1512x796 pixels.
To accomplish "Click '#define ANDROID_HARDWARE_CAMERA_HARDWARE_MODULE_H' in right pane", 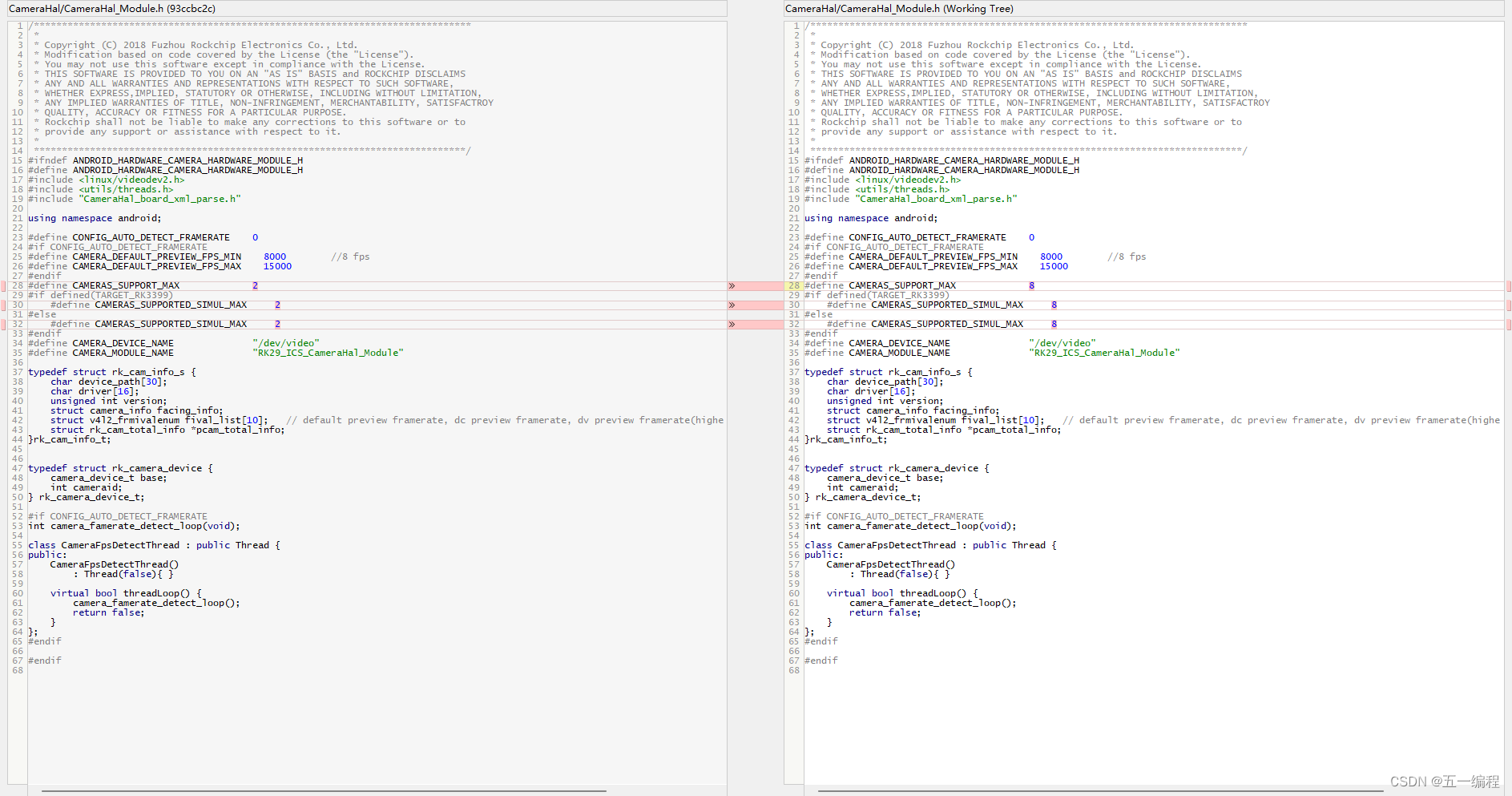I will coord(942,171).
